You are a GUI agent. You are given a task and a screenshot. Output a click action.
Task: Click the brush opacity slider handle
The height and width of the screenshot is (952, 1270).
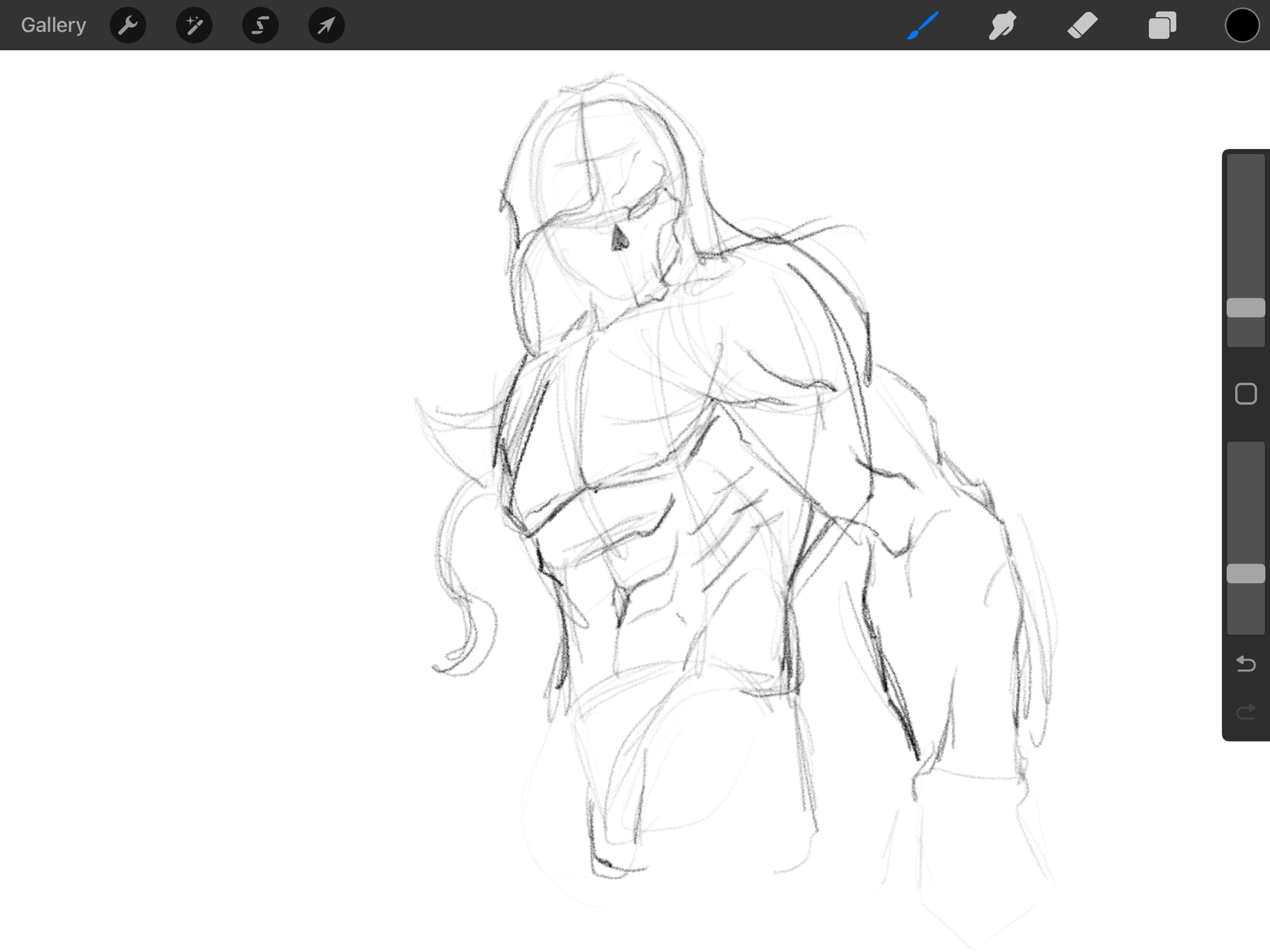point(1245,574)
